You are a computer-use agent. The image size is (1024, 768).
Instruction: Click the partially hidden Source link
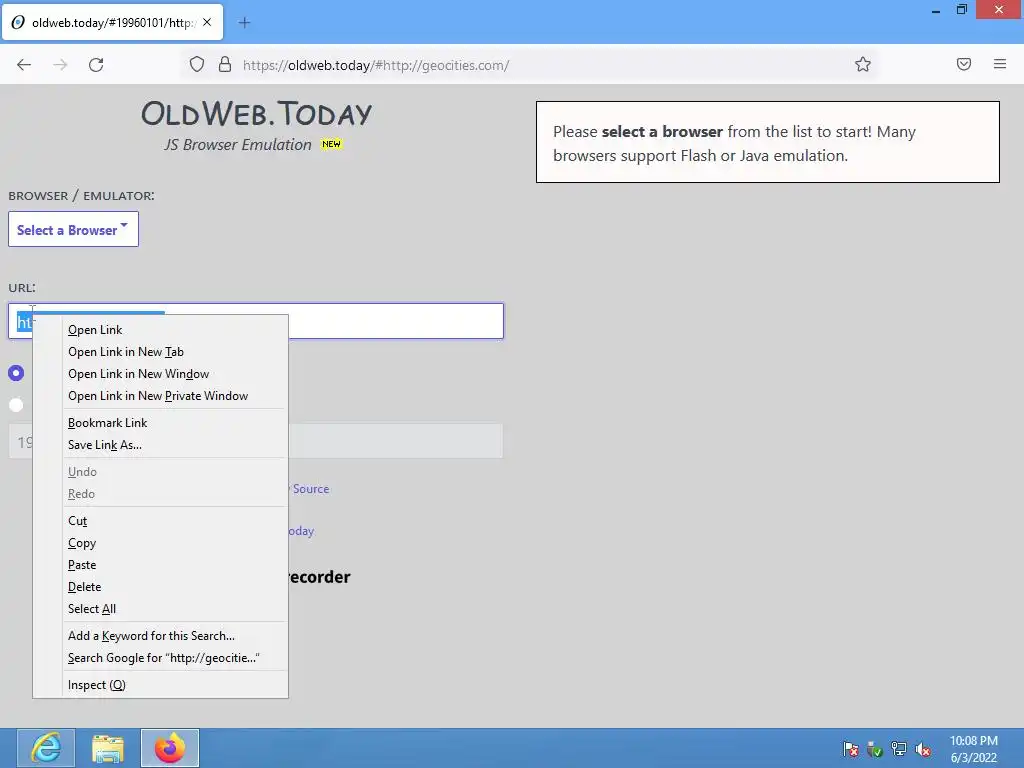[310, 489]
